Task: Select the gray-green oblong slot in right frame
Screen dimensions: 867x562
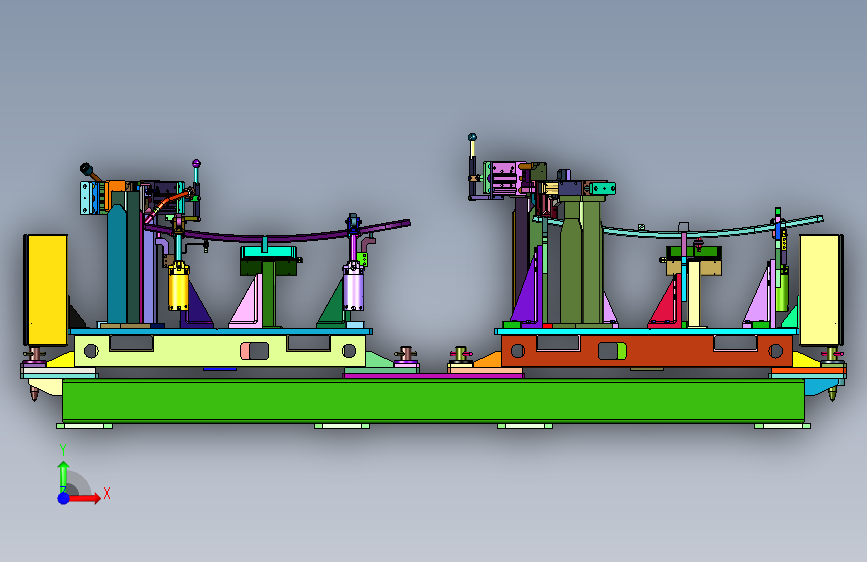Action: pos(612,351)
